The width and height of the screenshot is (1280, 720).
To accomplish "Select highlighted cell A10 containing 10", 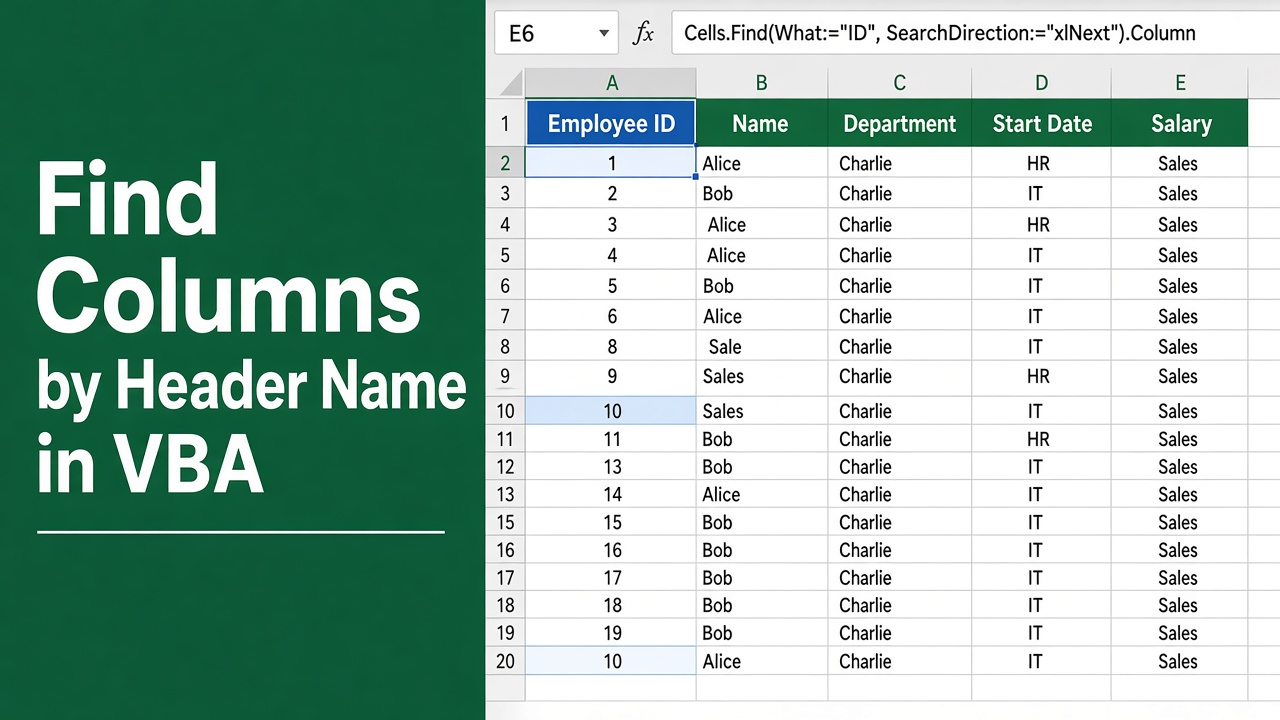I will (x=611, y=410).
